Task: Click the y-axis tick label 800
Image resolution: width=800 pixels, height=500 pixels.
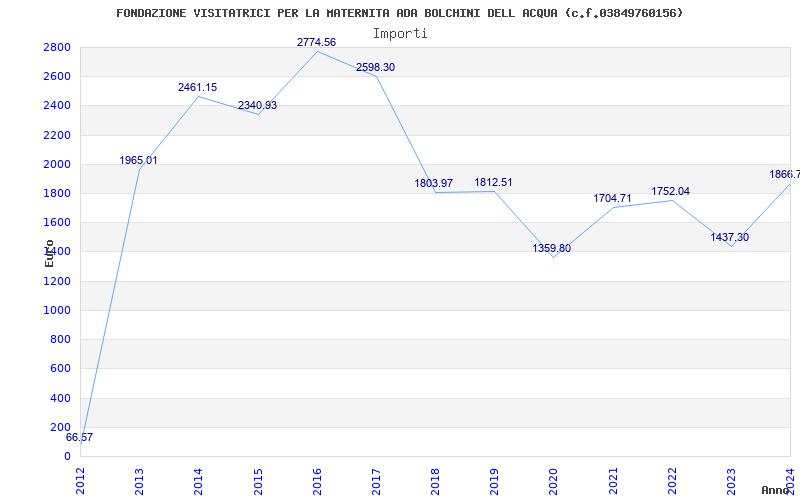Action: click(x=61, y=339)
